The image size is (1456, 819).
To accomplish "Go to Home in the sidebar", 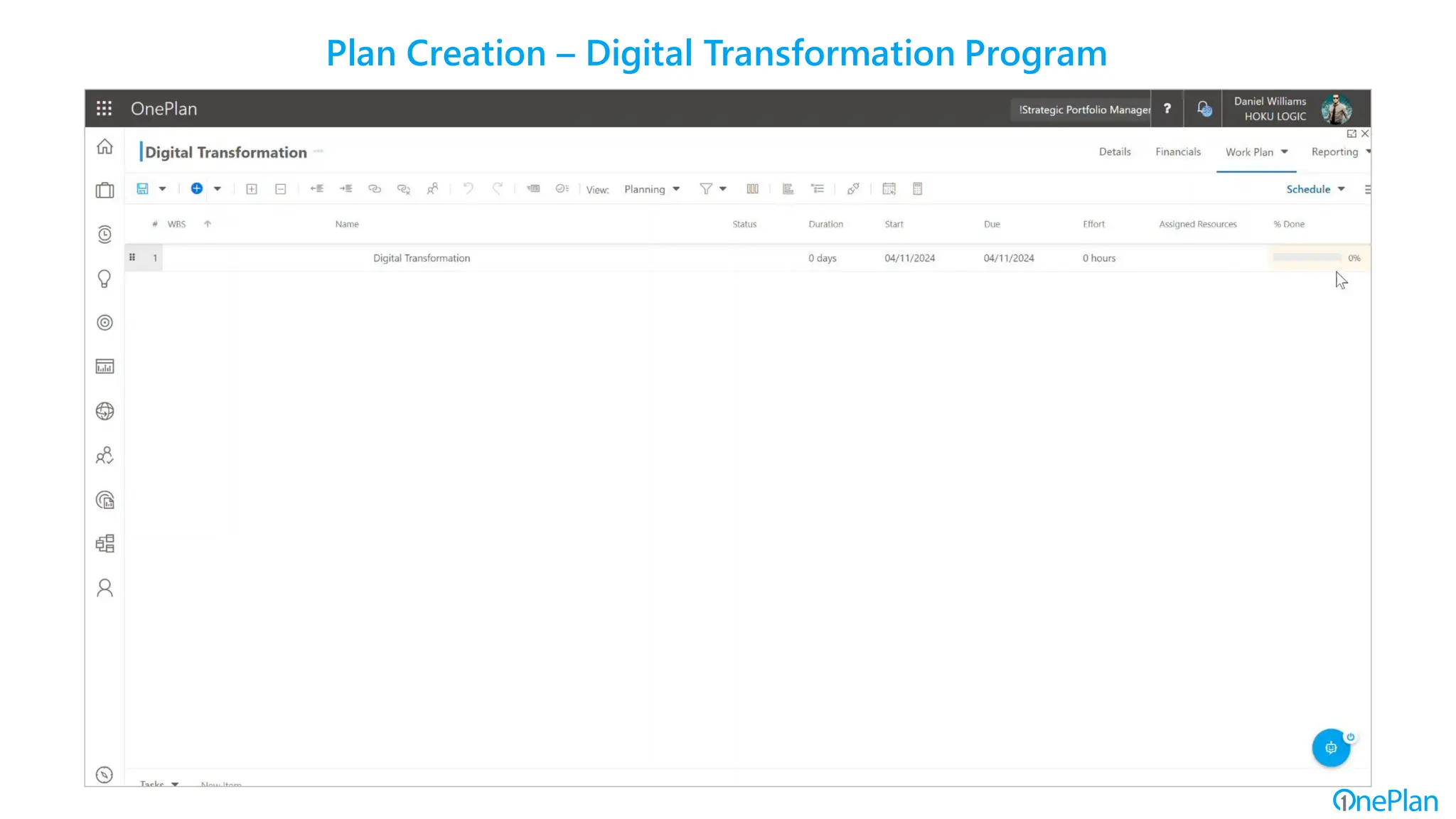I will coord(105,146).
